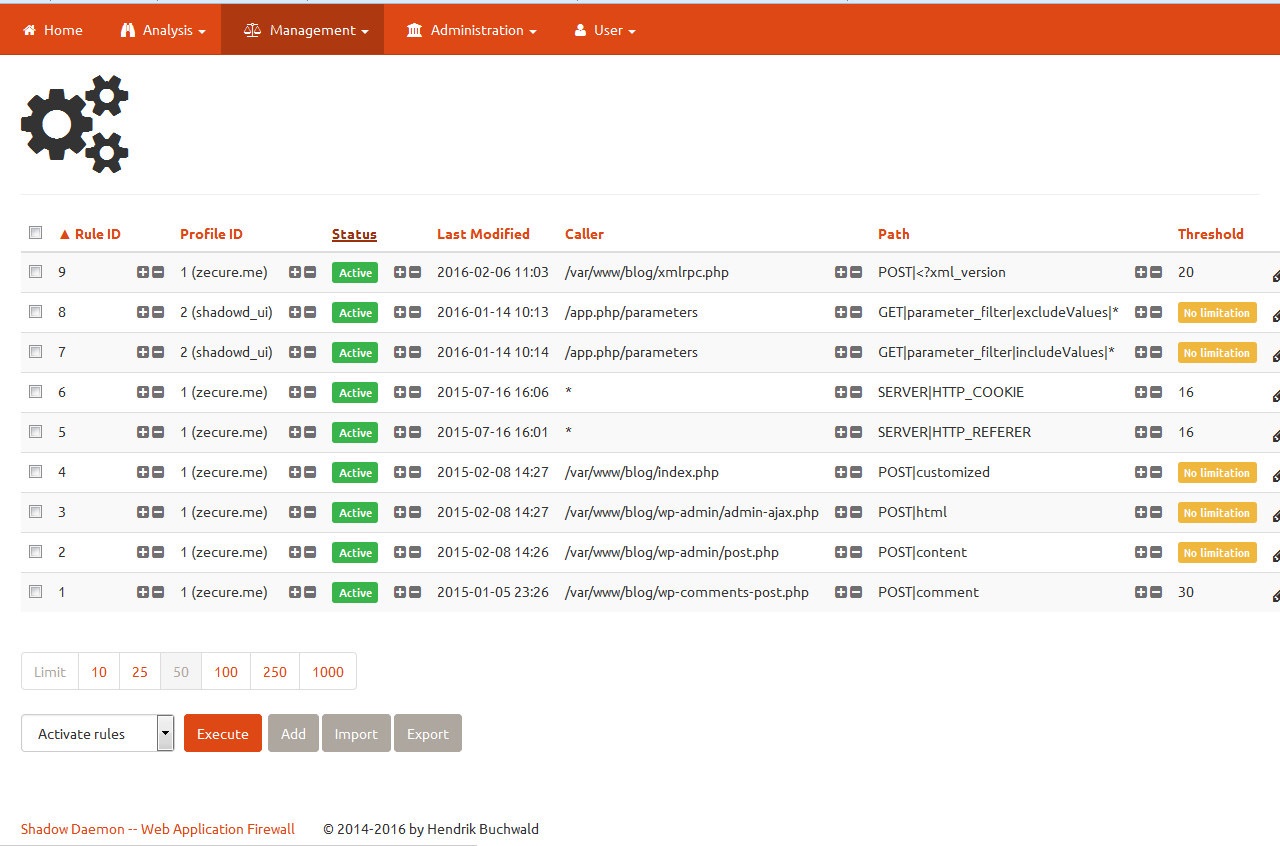Click the minus icon after path POST|comment
1280x846 pixels.
tap(1156, 592)
